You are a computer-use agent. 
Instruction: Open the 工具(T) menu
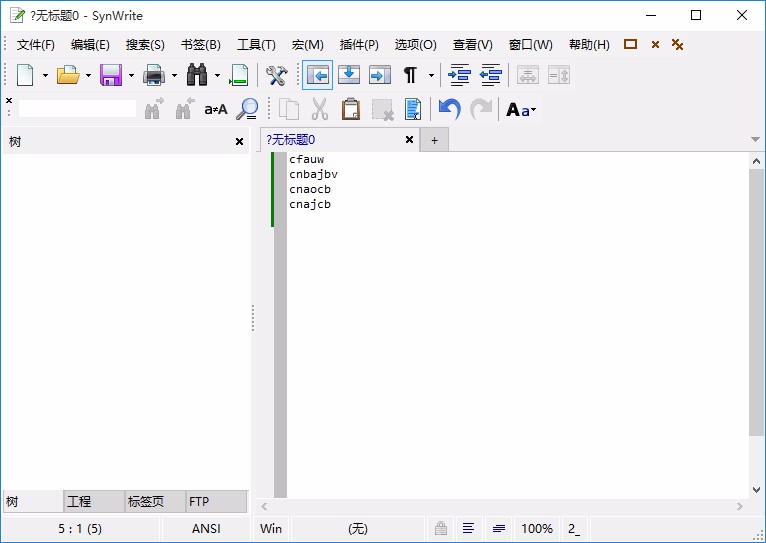coord(256,45)
